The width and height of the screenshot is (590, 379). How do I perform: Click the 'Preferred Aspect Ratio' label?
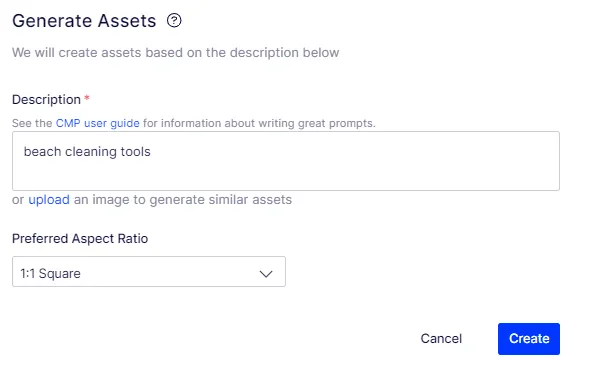(x=80, y=239)
